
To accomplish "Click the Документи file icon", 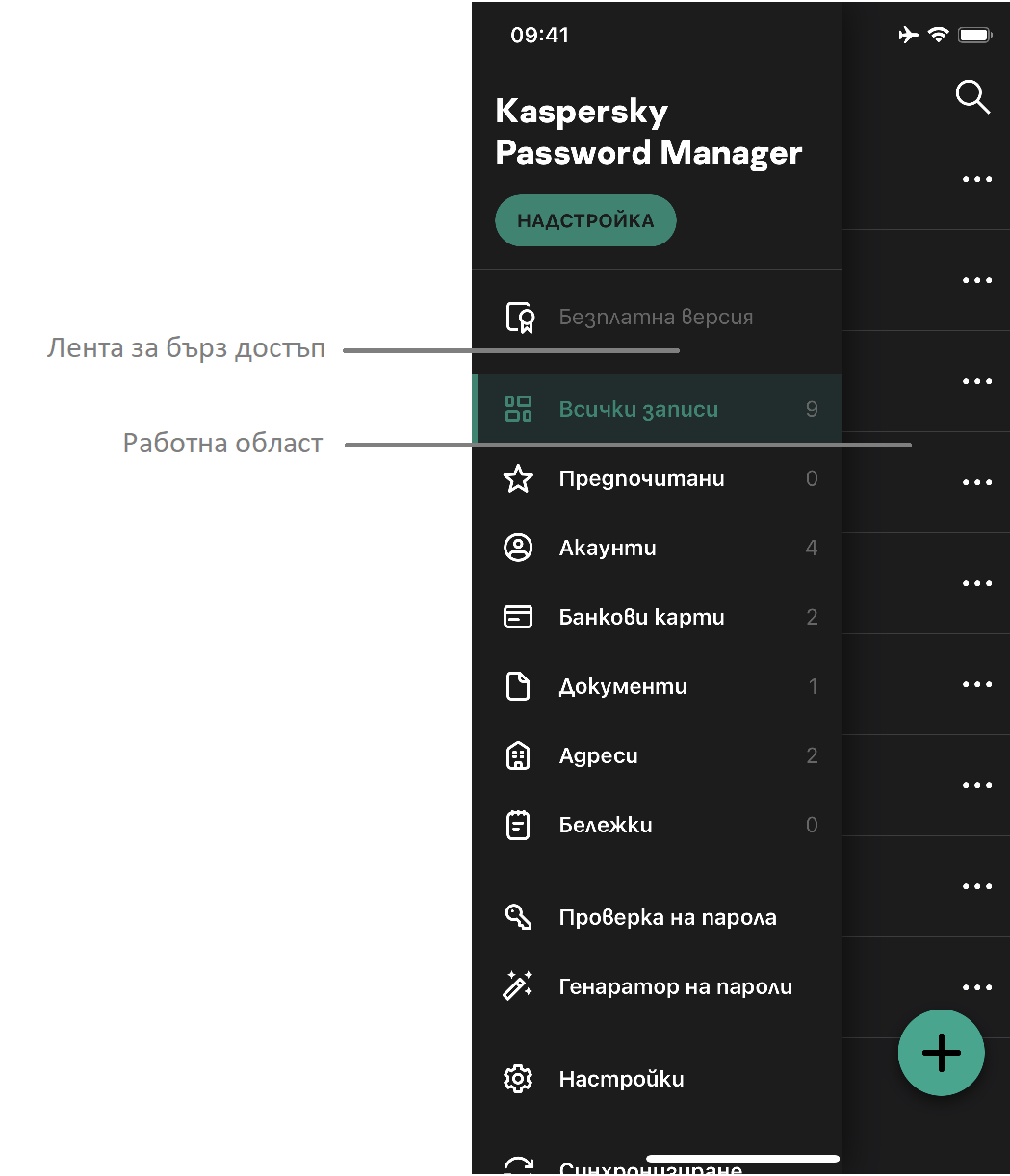I will click(518, 686).
